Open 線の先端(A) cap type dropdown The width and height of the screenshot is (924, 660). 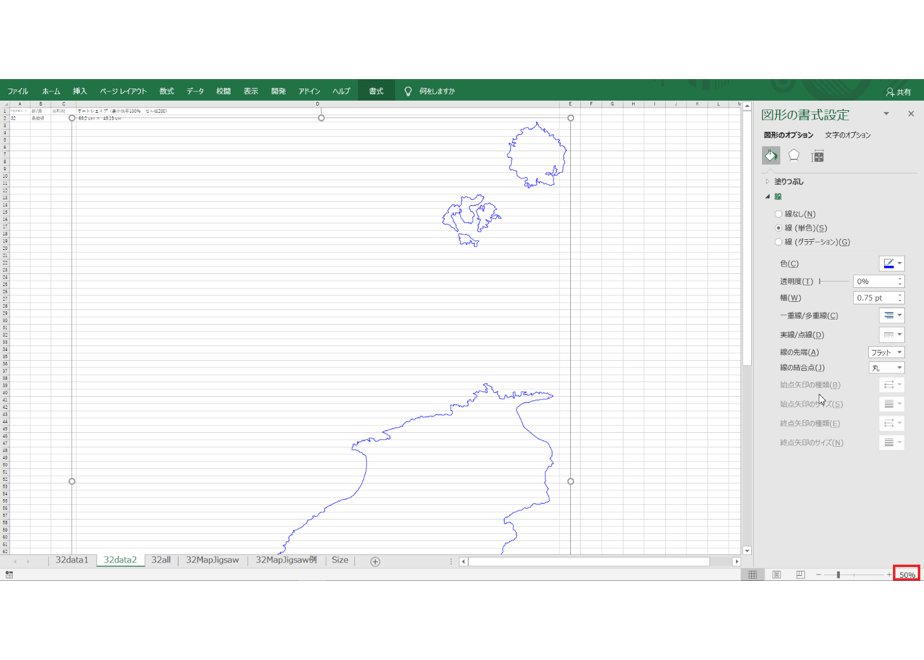[x=886, y=352]
